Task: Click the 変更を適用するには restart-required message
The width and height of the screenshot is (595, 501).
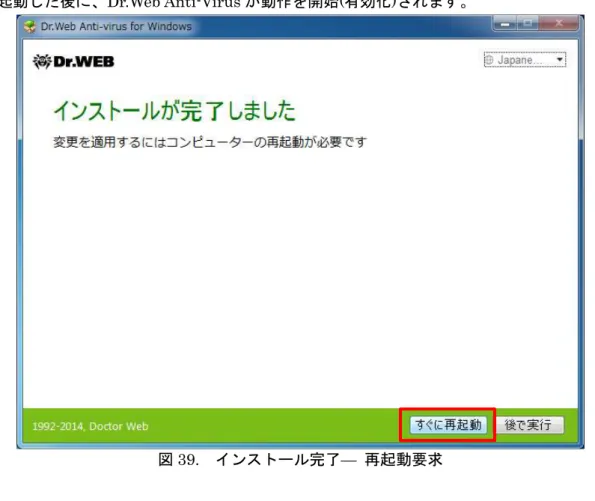Action: click(x=210, y=142)
